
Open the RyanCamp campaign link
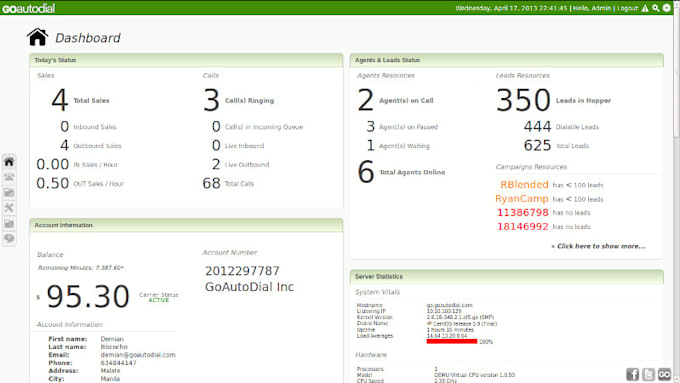[x=522, y=199]
